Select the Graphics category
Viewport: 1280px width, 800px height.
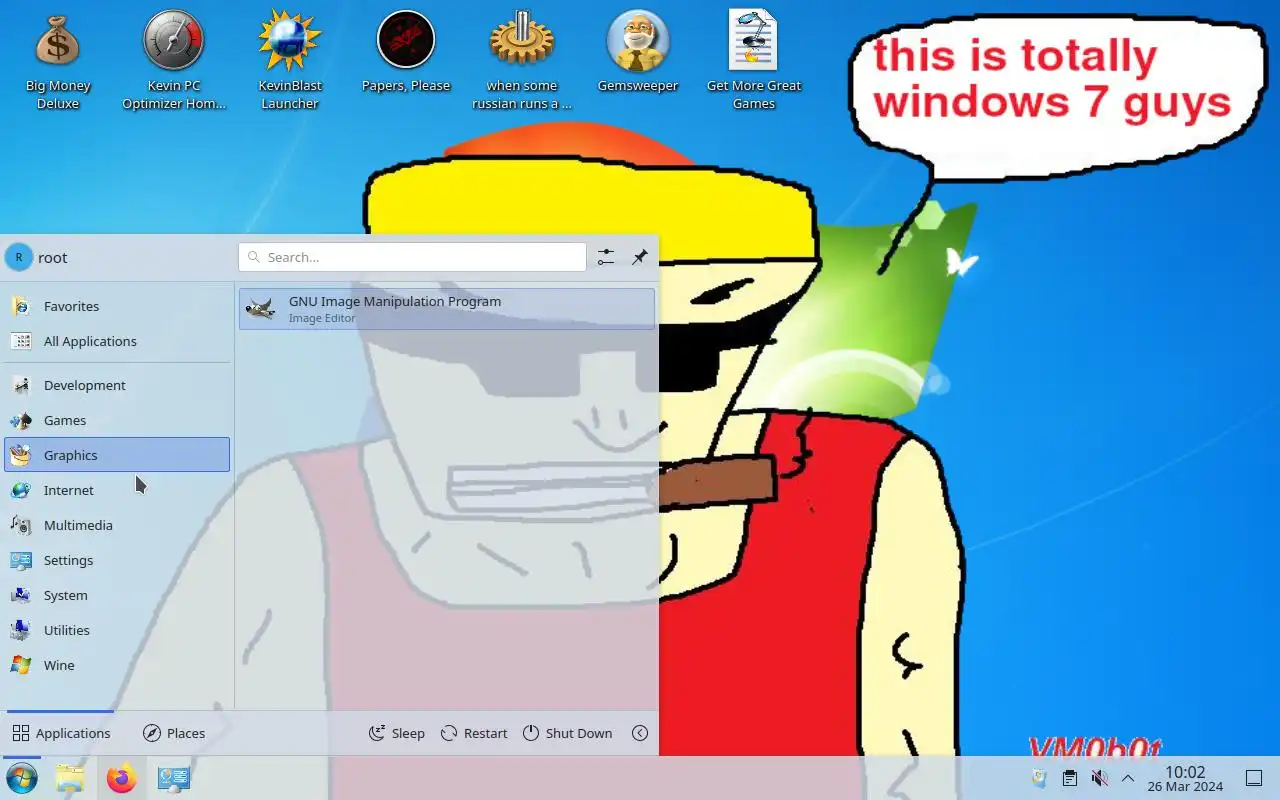(x=117, y=455)
